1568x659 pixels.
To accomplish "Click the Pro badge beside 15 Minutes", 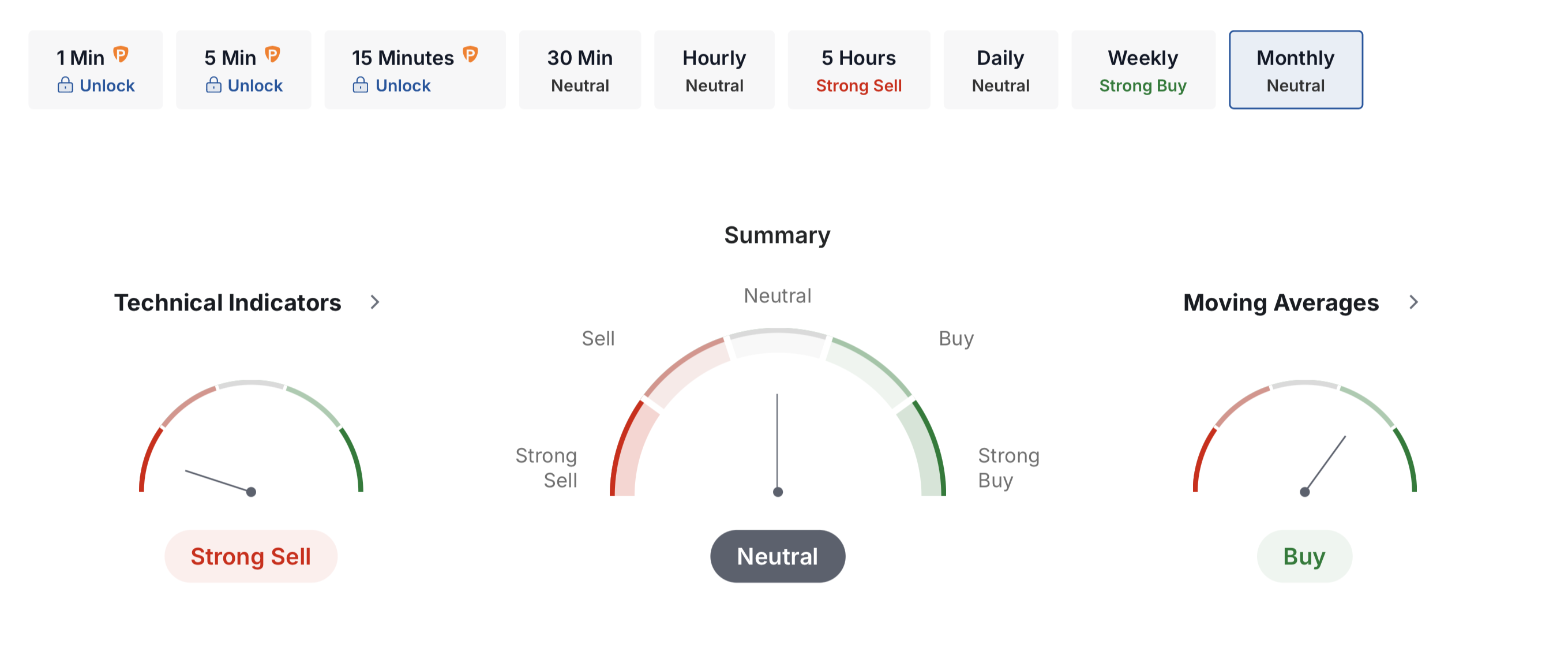I will (470, 55).
